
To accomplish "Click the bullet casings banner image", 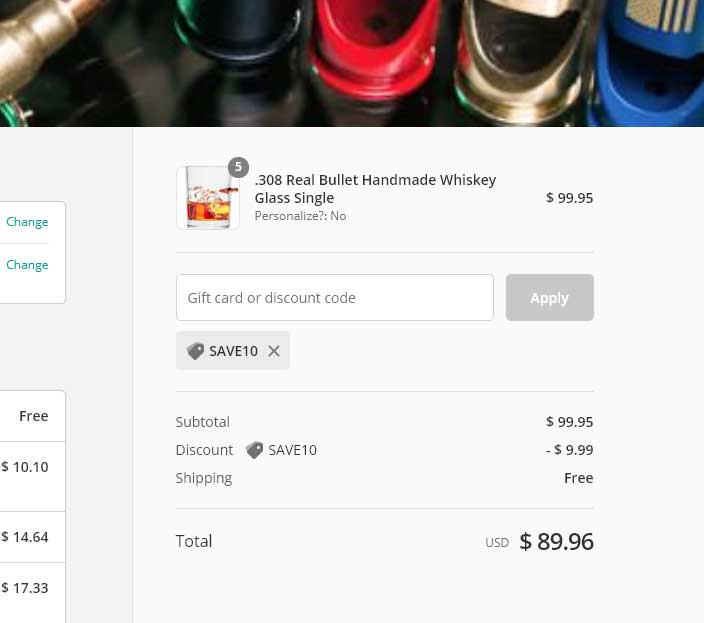I will 352,63.
